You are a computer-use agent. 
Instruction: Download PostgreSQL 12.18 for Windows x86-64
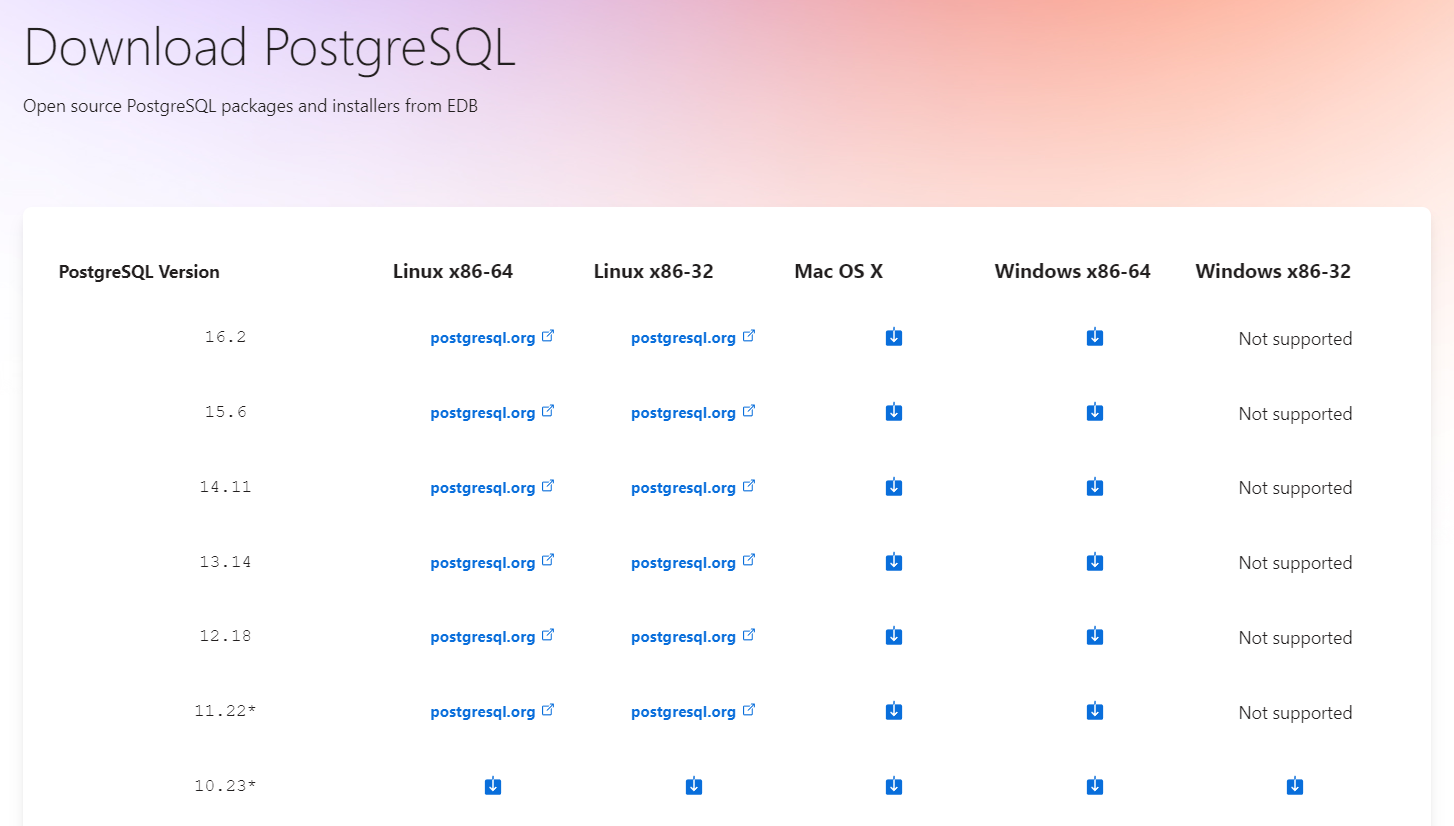1095,636
